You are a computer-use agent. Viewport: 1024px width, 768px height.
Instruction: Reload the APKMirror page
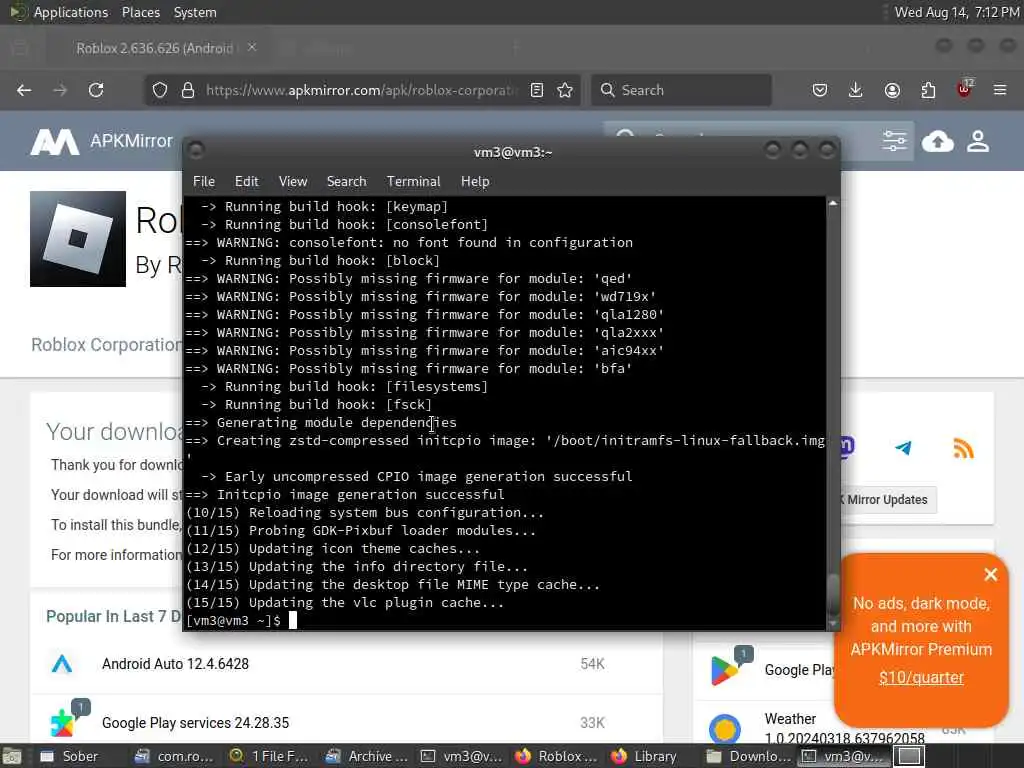(x=96, y=90)
